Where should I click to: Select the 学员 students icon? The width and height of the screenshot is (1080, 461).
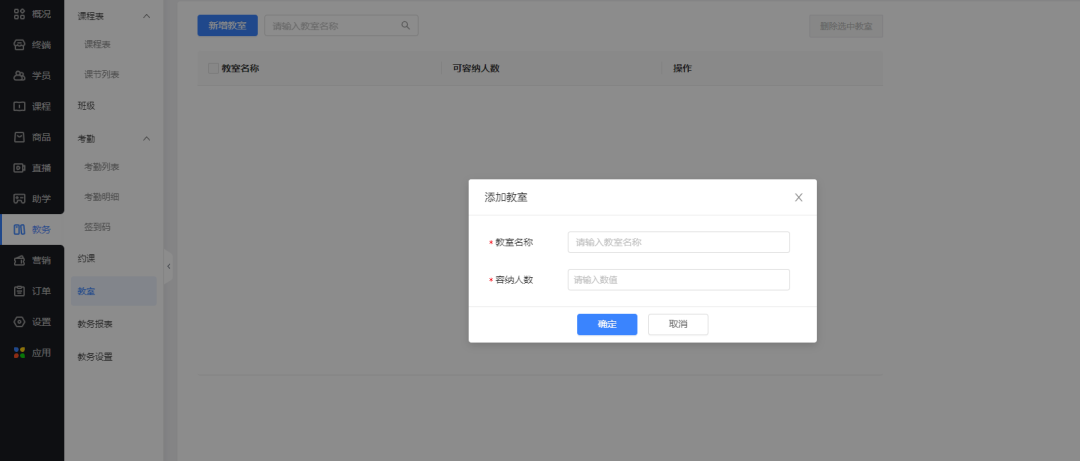(19, 76)
